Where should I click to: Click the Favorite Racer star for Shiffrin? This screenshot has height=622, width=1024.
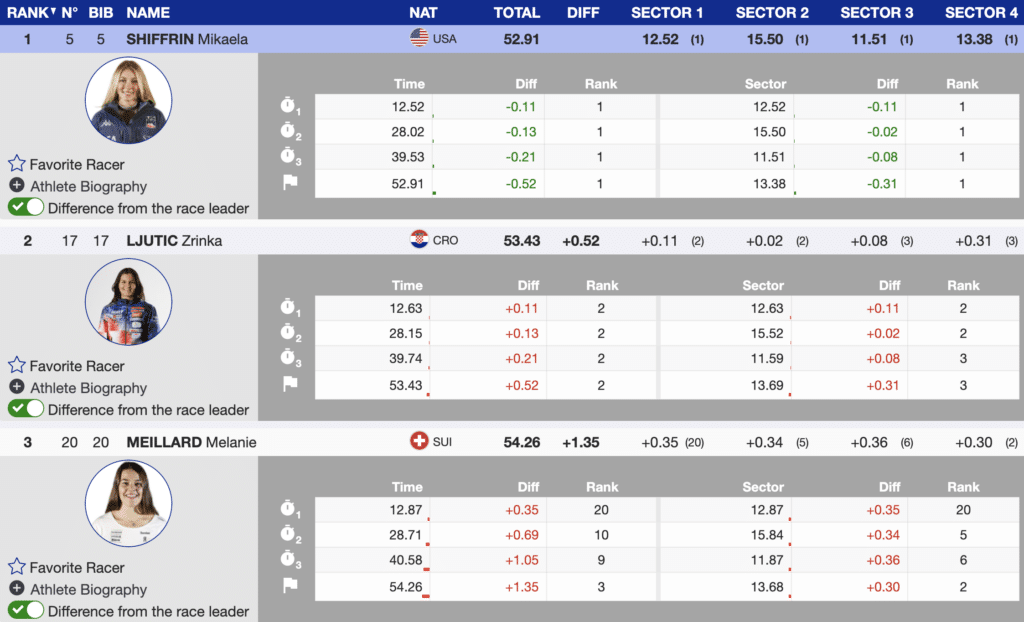17,164
